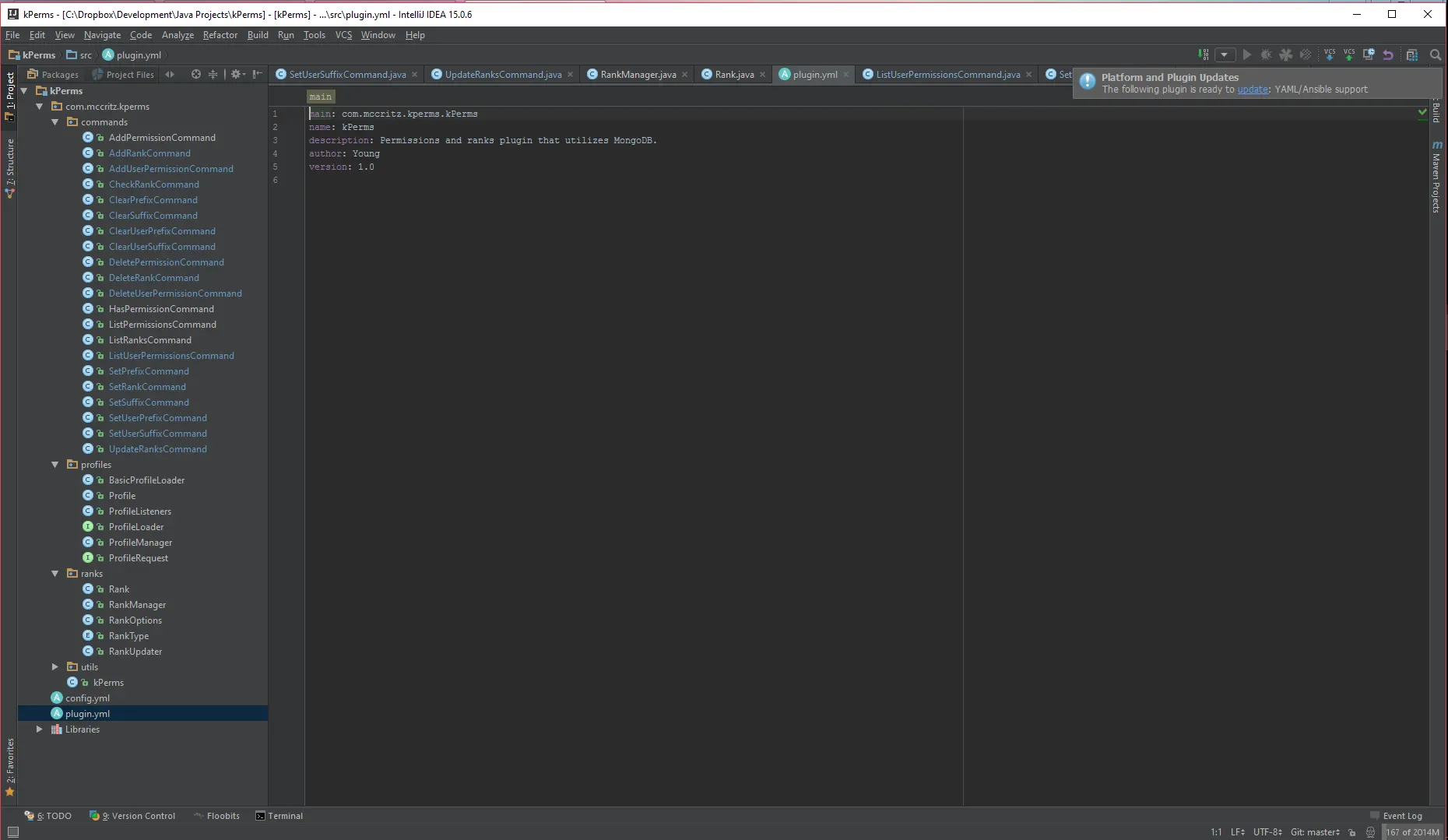Click the Hector inspector icon in status bar

point(1370,832)
